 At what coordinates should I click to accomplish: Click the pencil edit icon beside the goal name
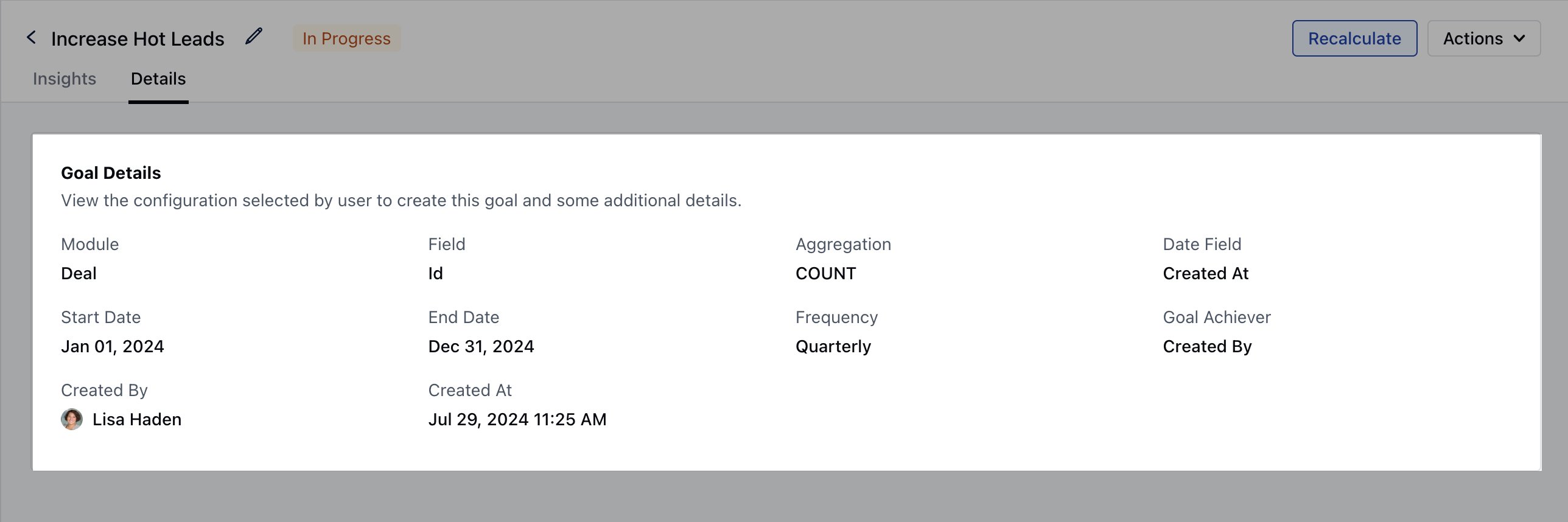click(x=254, y=37)
